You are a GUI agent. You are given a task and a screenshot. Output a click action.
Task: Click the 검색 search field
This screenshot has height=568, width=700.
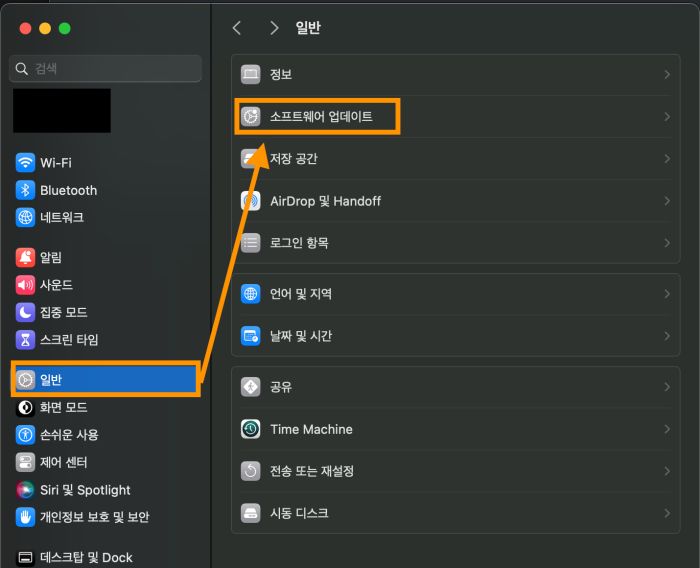click(x=105, y=68)
